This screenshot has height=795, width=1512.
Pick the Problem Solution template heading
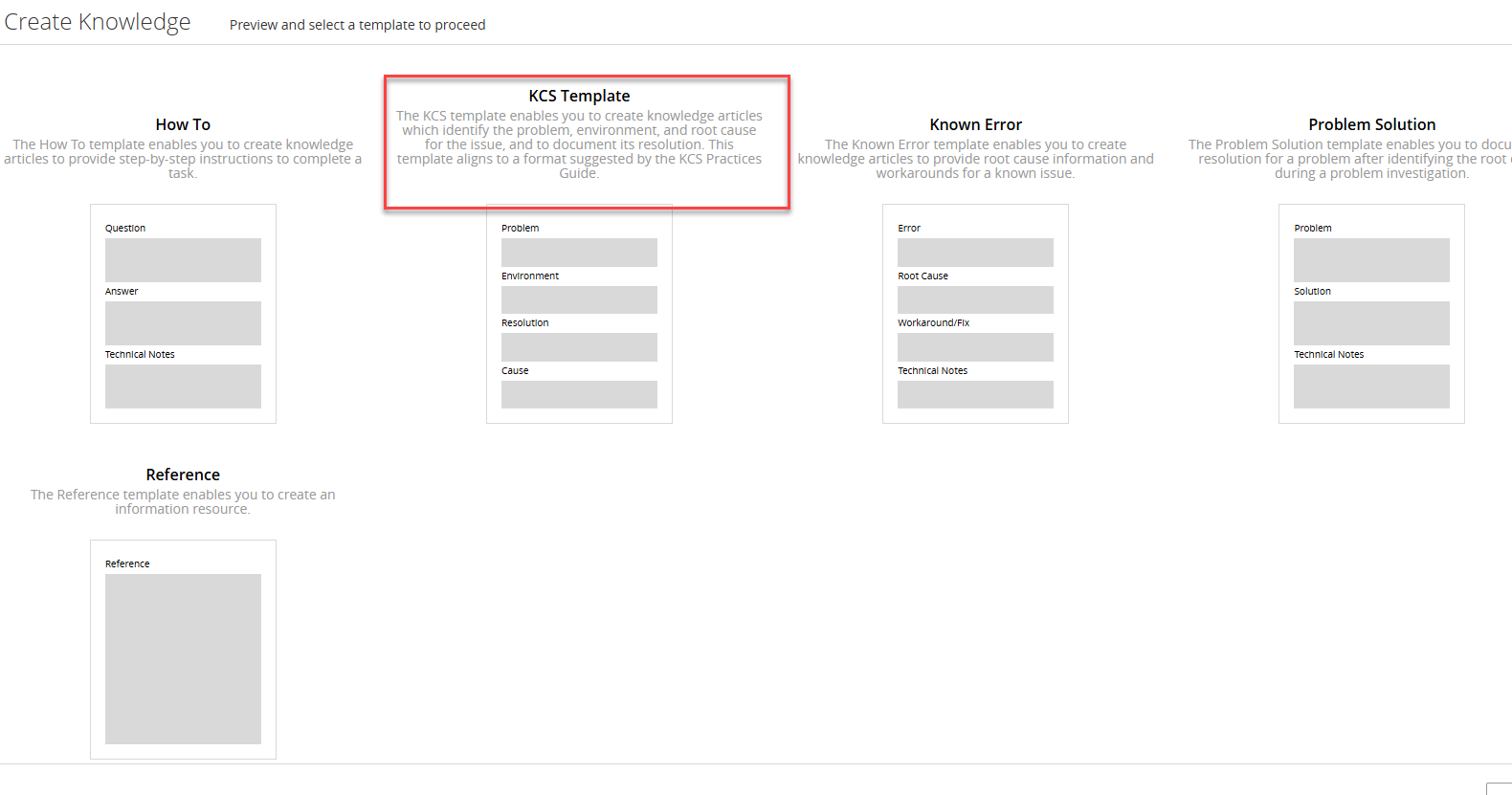pyautogui.click(x=1371, y=124)
